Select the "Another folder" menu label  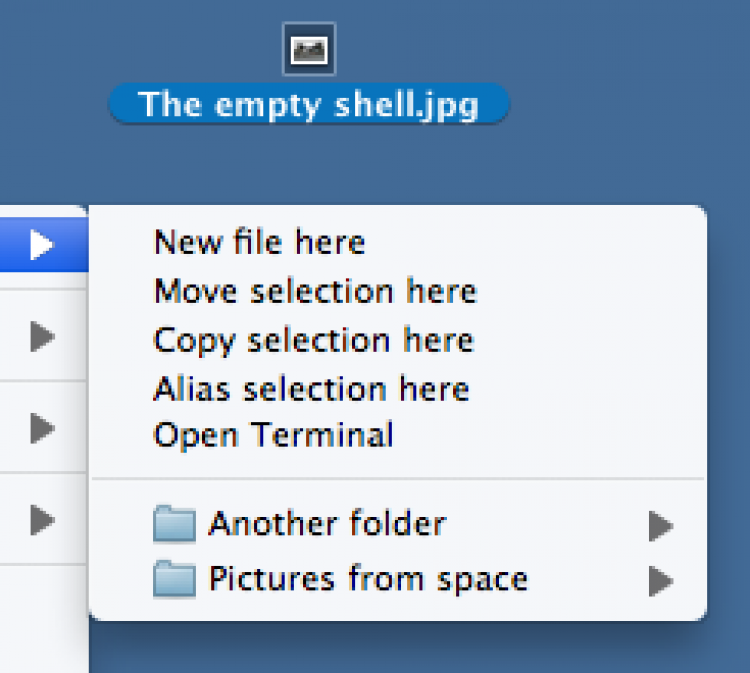point(326,524)
